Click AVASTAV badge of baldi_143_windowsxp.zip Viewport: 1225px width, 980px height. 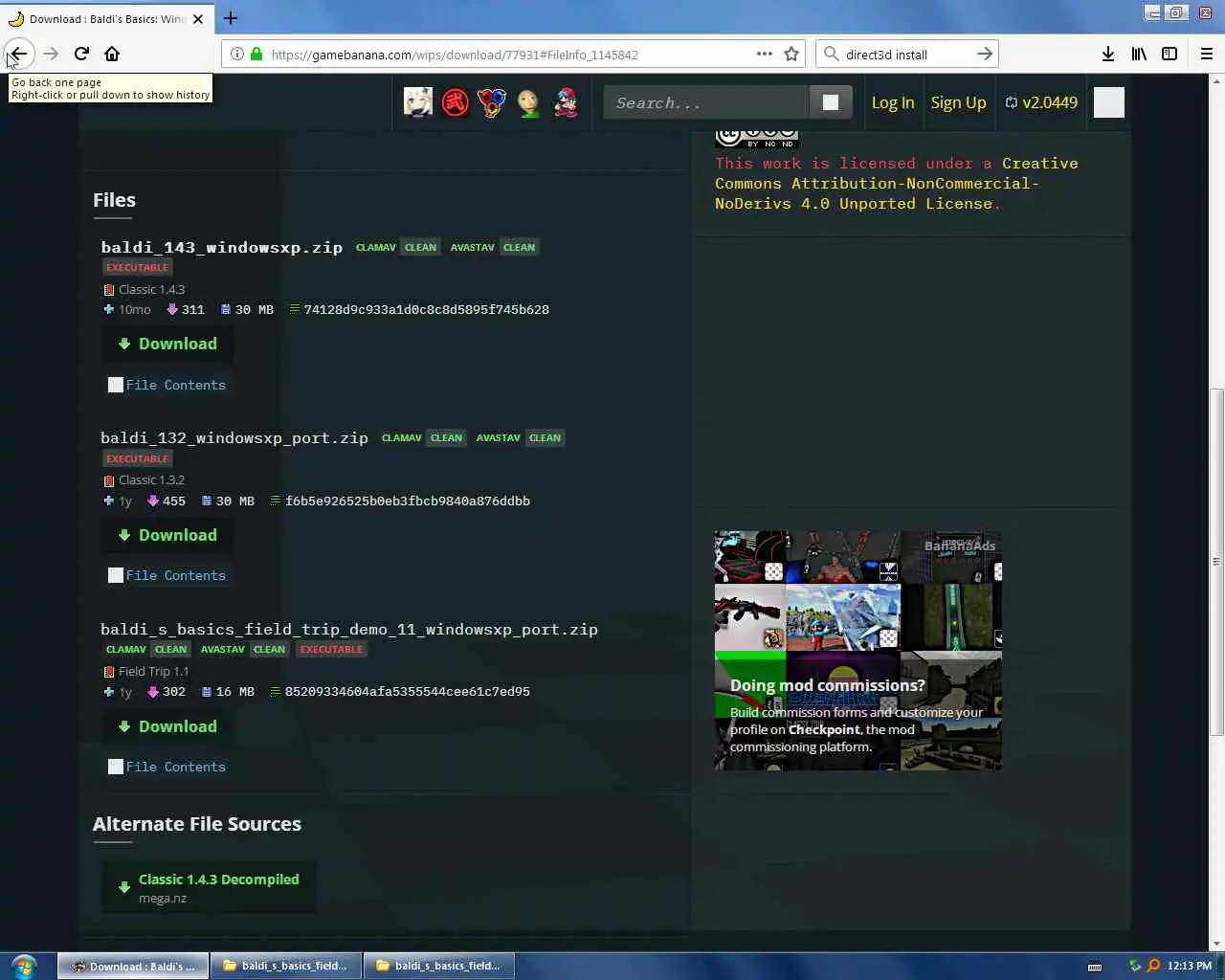[x=472, y=247]
